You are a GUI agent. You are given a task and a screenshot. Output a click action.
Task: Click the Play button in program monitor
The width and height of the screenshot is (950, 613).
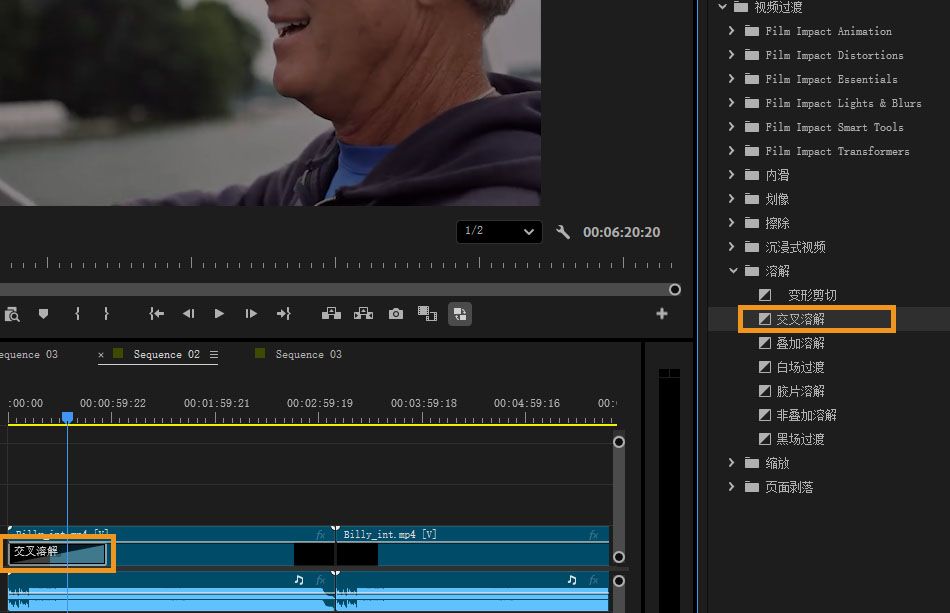click(219, 313)
